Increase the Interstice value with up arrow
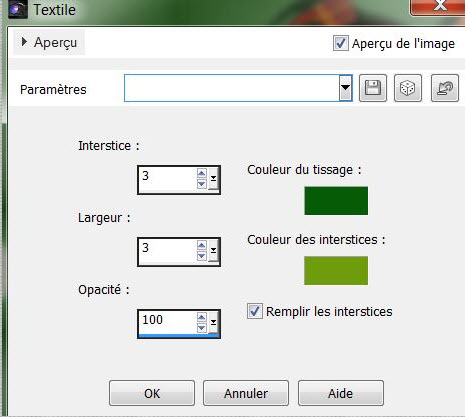Viewport: 465px width, 417px height. 202,173
